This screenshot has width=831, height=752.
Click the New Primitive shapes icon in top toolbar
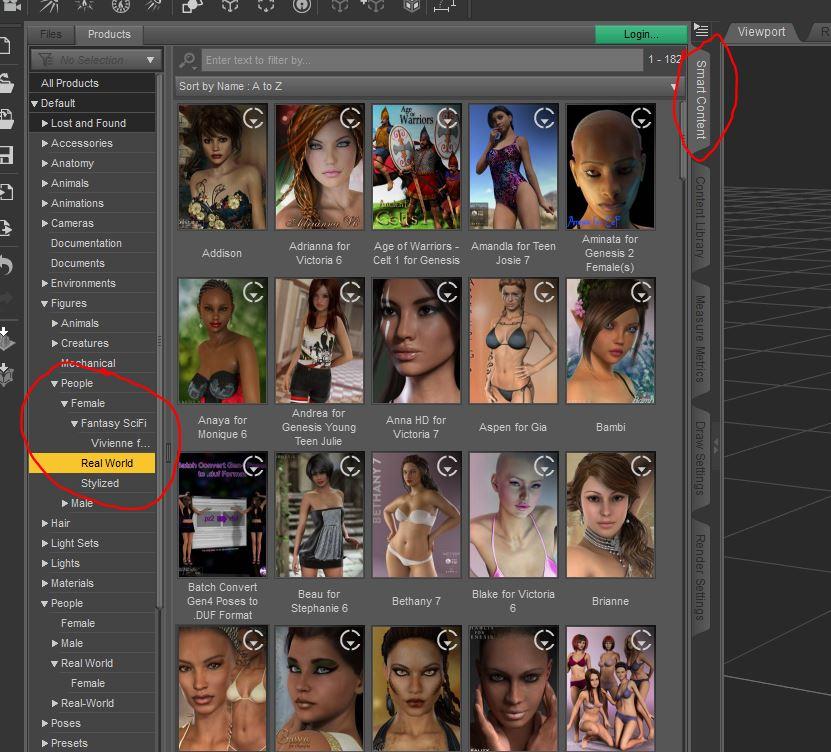(x=192, y=7)
